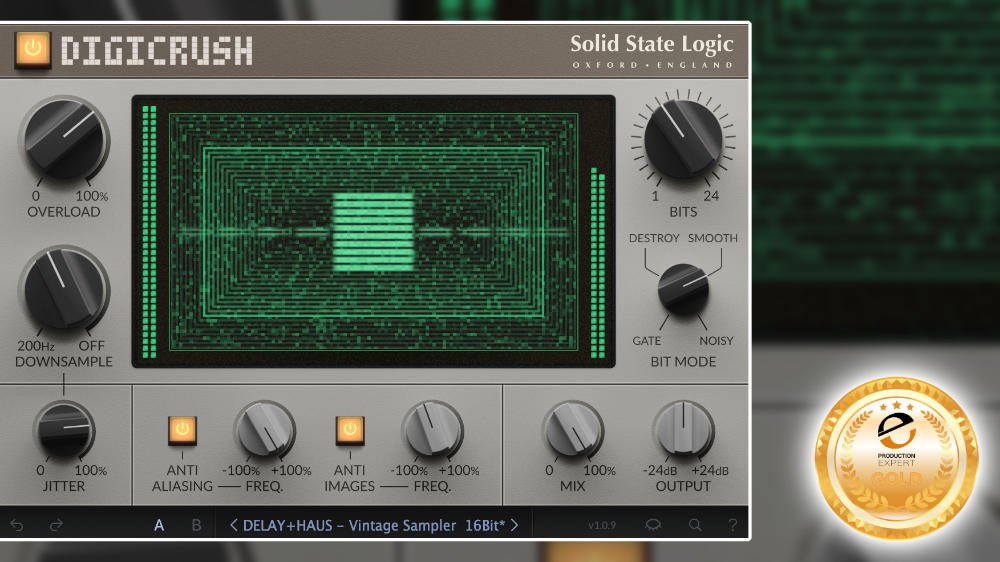Go to next preset with right chevron

[514, 525]
